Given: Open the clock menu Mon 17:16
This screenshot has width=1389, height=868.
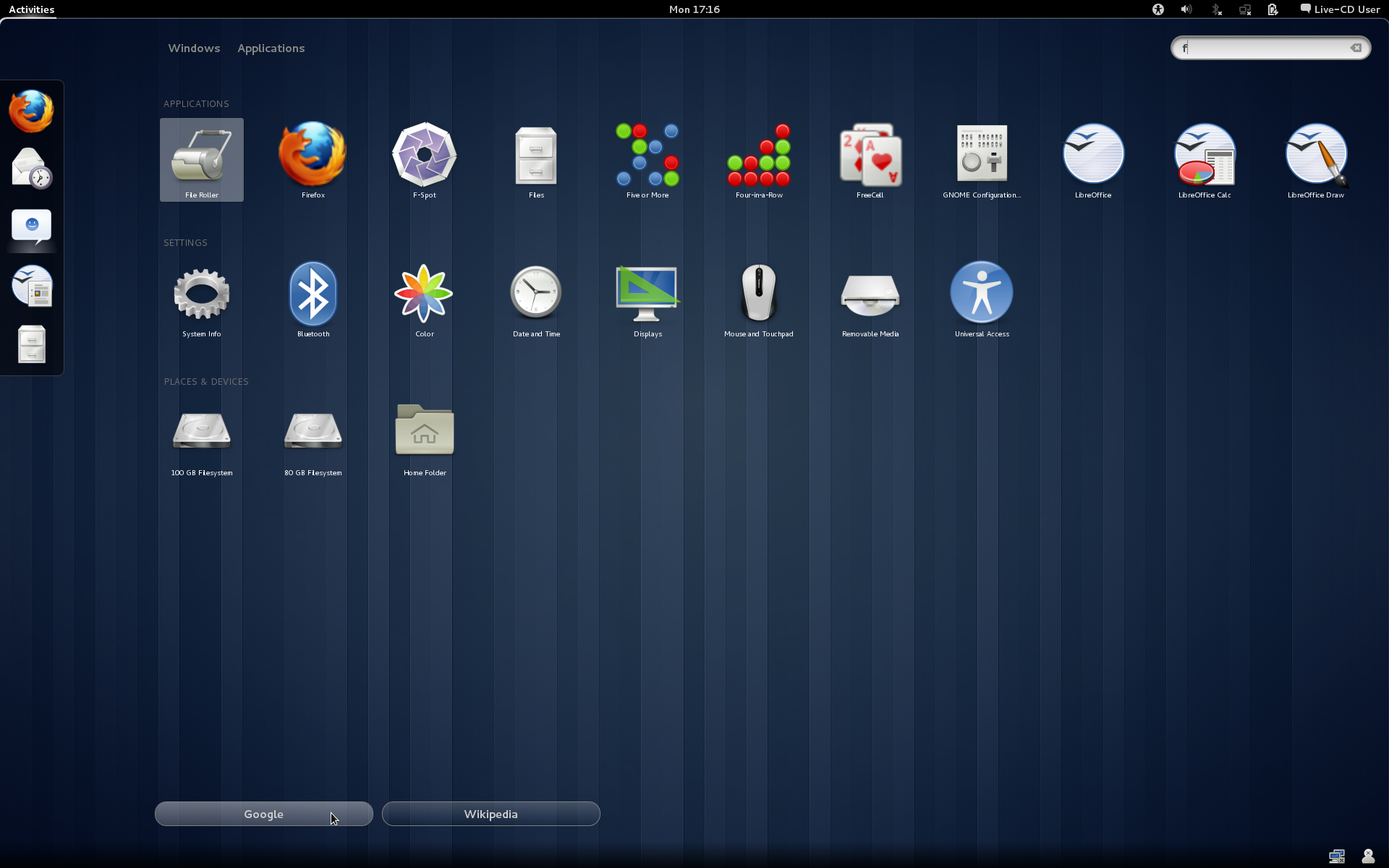Looking at the screenshot, I should 694,9.
